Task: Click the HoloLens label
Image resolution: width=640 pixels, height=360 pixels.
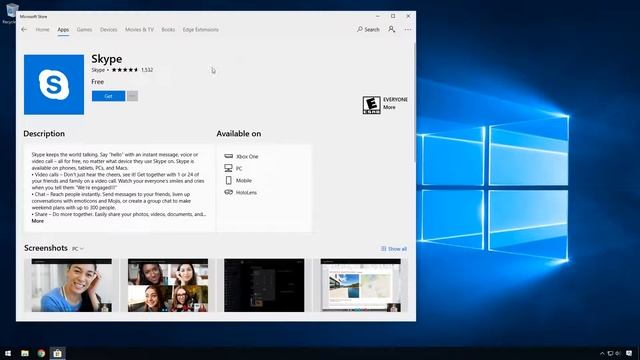Action: point(246,192)
